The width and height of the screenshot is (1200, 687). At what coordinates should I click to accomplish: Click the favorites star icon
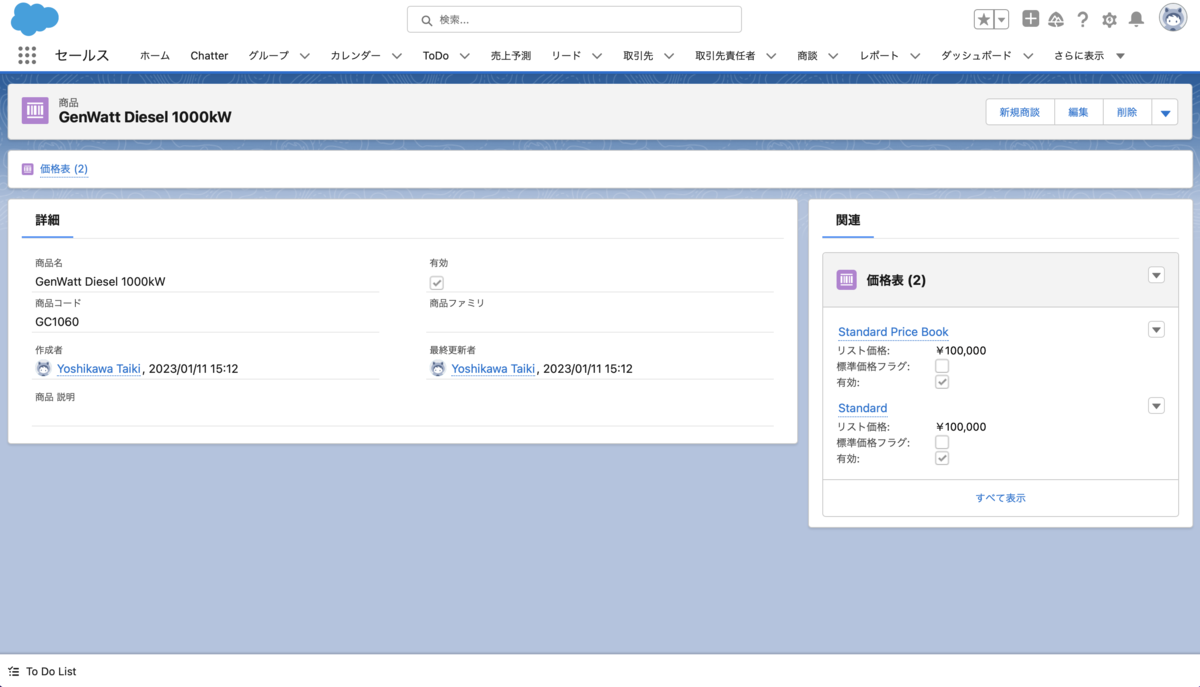984,20
